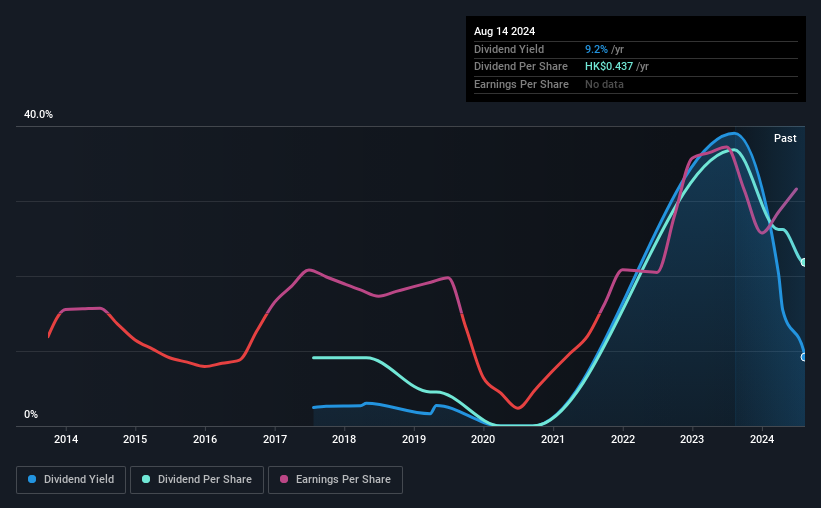Click the Dividend Yield tooltip row label

(x=509, y=49)
